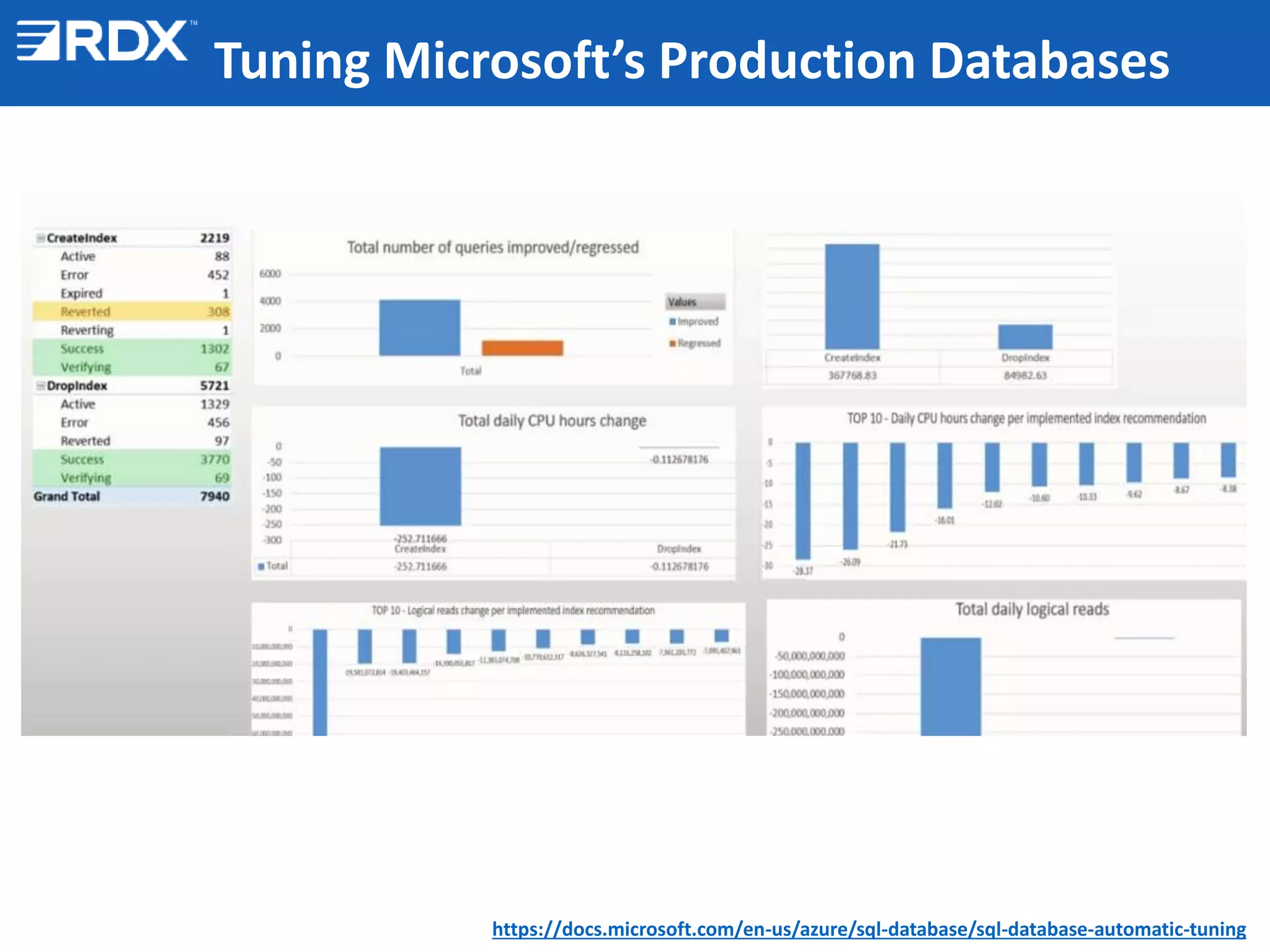The width and height of the screenshot is (1270, 952).
Task: Select the CreateIndex Error value 452
Action: click(x=218, y=275)
